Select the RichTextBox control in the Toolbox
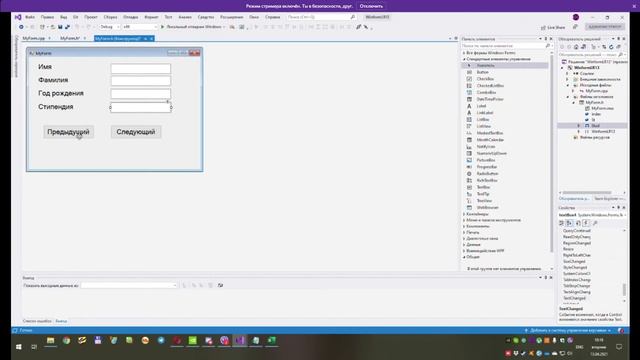 [504, 180]
